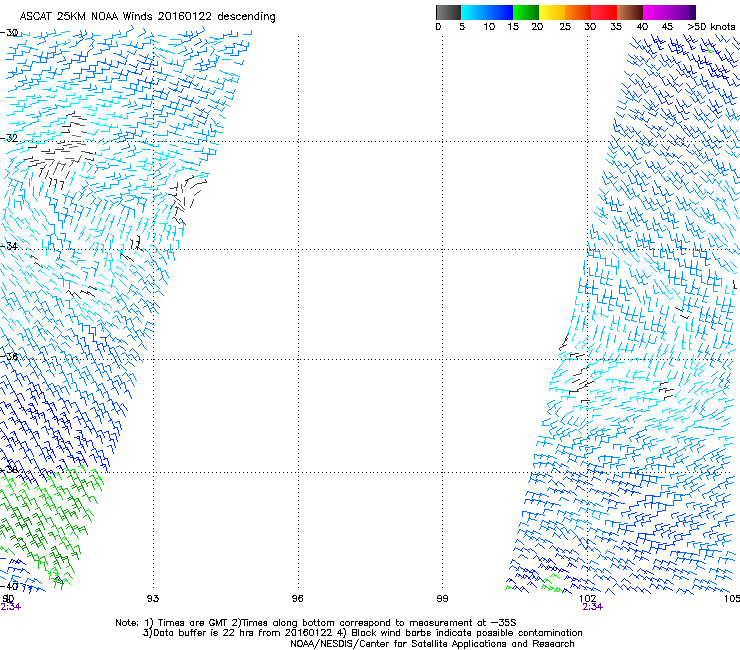Click the legend scale label '10'

click(489, 27)
